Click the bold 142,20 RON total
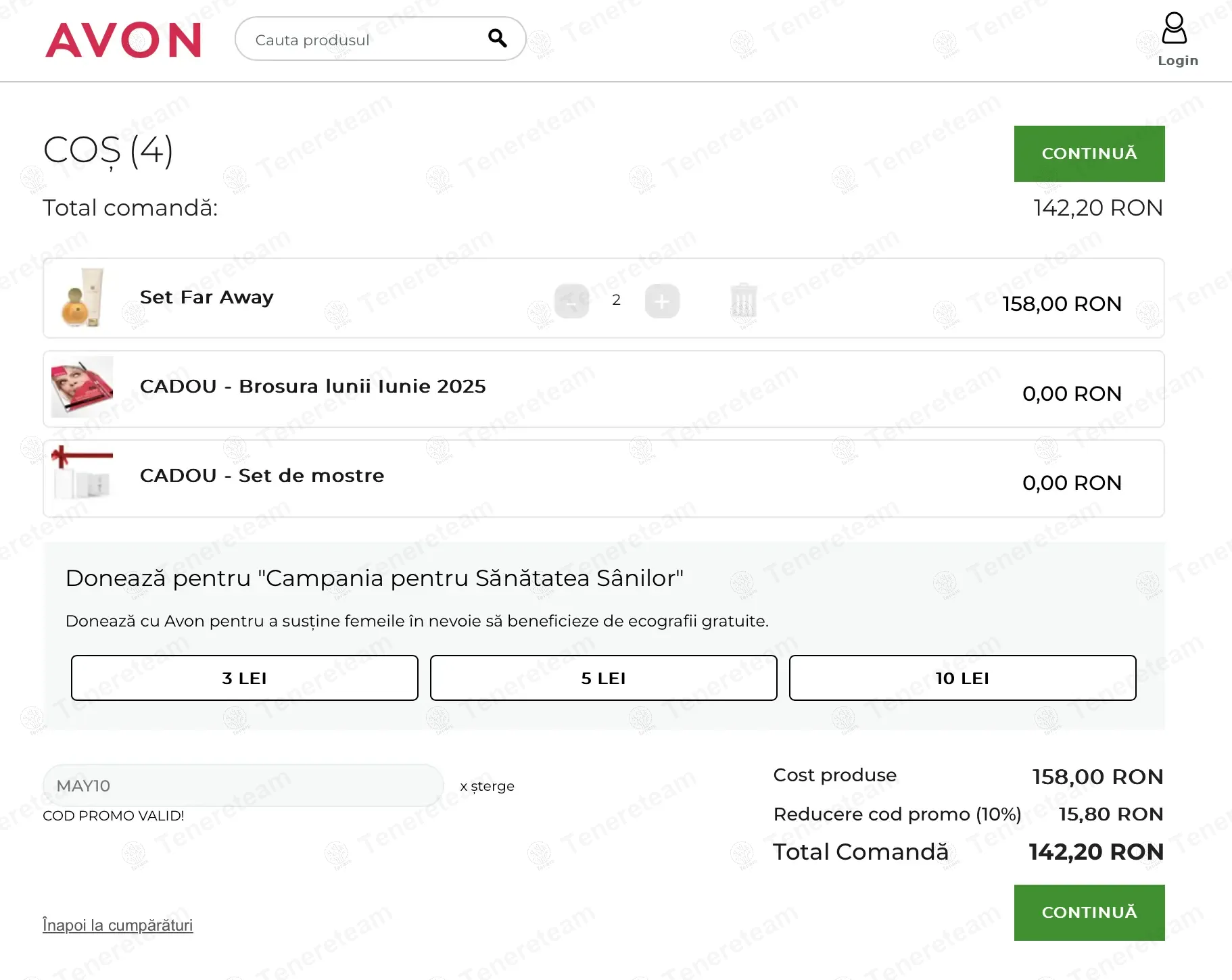The image size is (1232, 980). pos(1096,852)
